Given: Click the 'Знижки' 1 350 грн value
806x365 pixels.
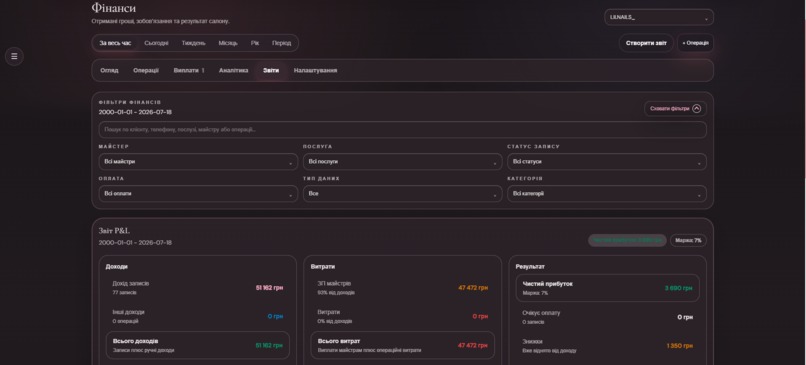Looking at the screenshot, I should (x=680, y=346).
